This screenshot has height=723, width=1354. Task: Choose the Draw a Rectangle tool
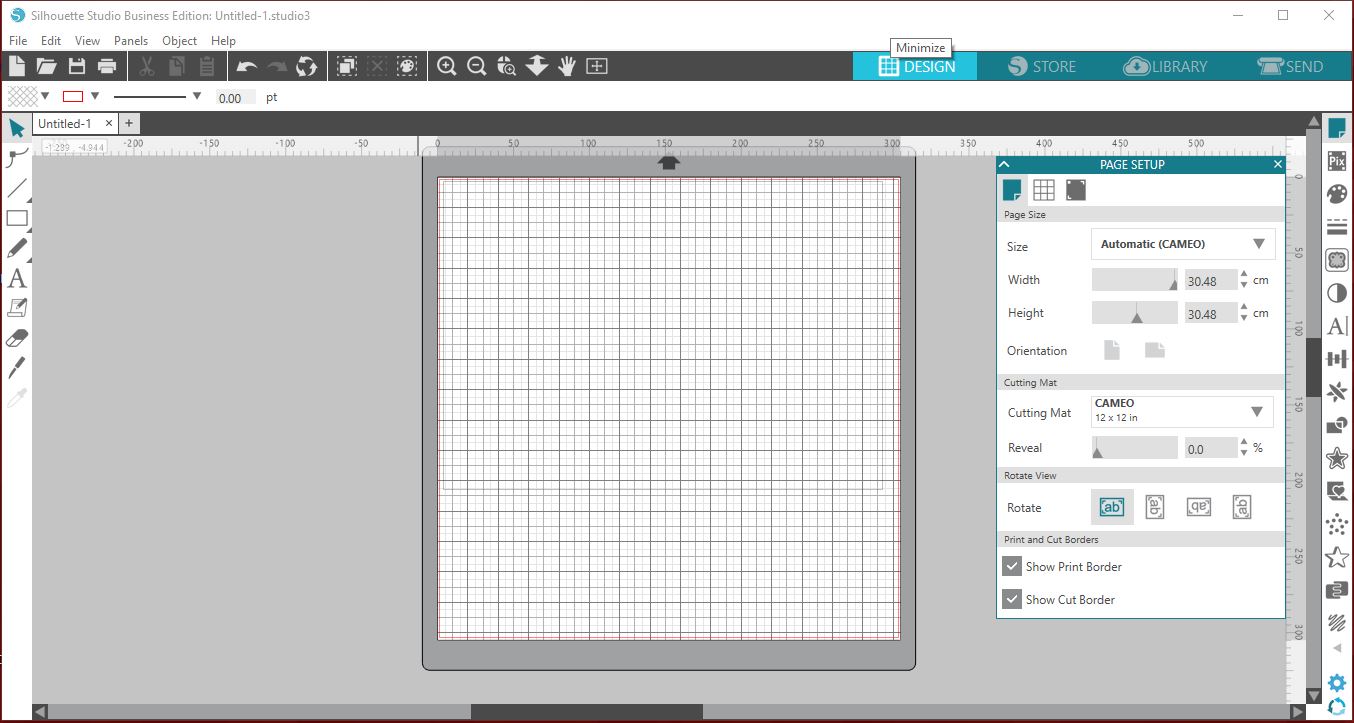pos(17,218)
